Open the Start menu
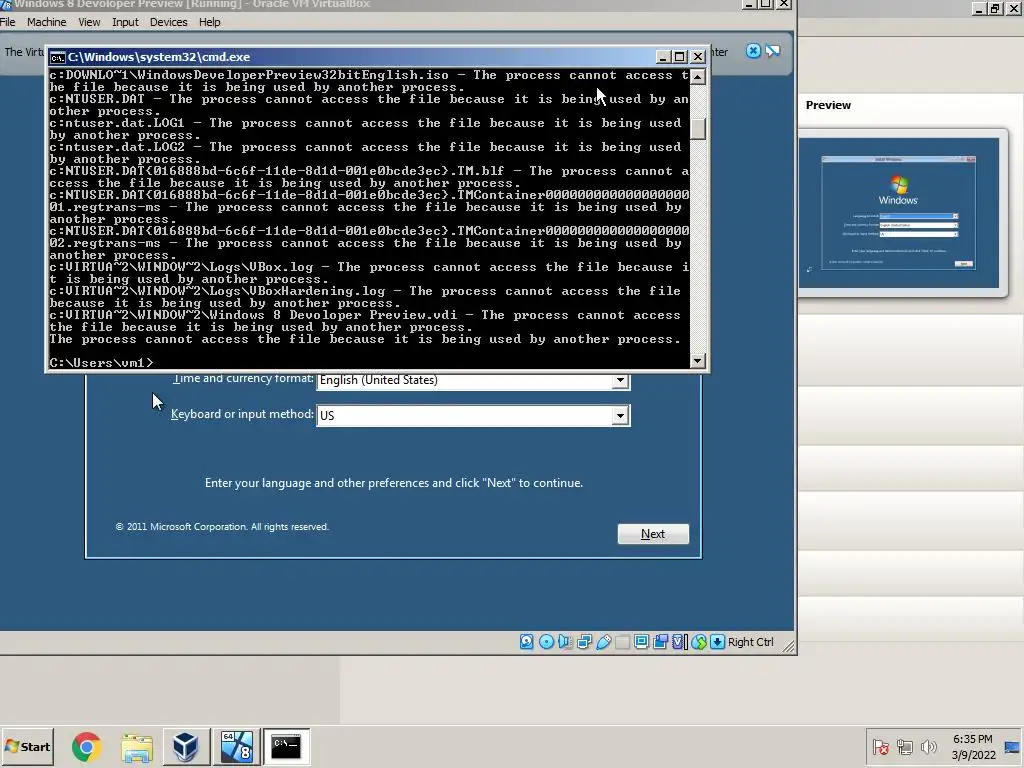 (x=27, y=746)
